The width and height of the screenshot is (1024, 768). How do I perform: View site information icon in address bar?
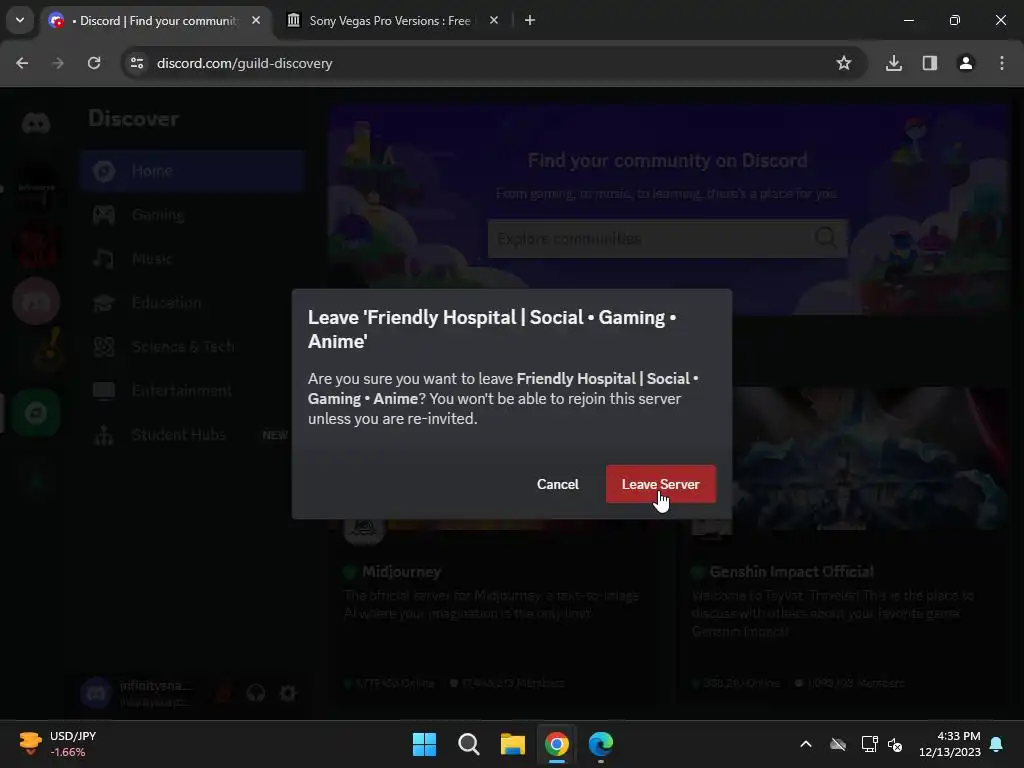coord(137,63)
